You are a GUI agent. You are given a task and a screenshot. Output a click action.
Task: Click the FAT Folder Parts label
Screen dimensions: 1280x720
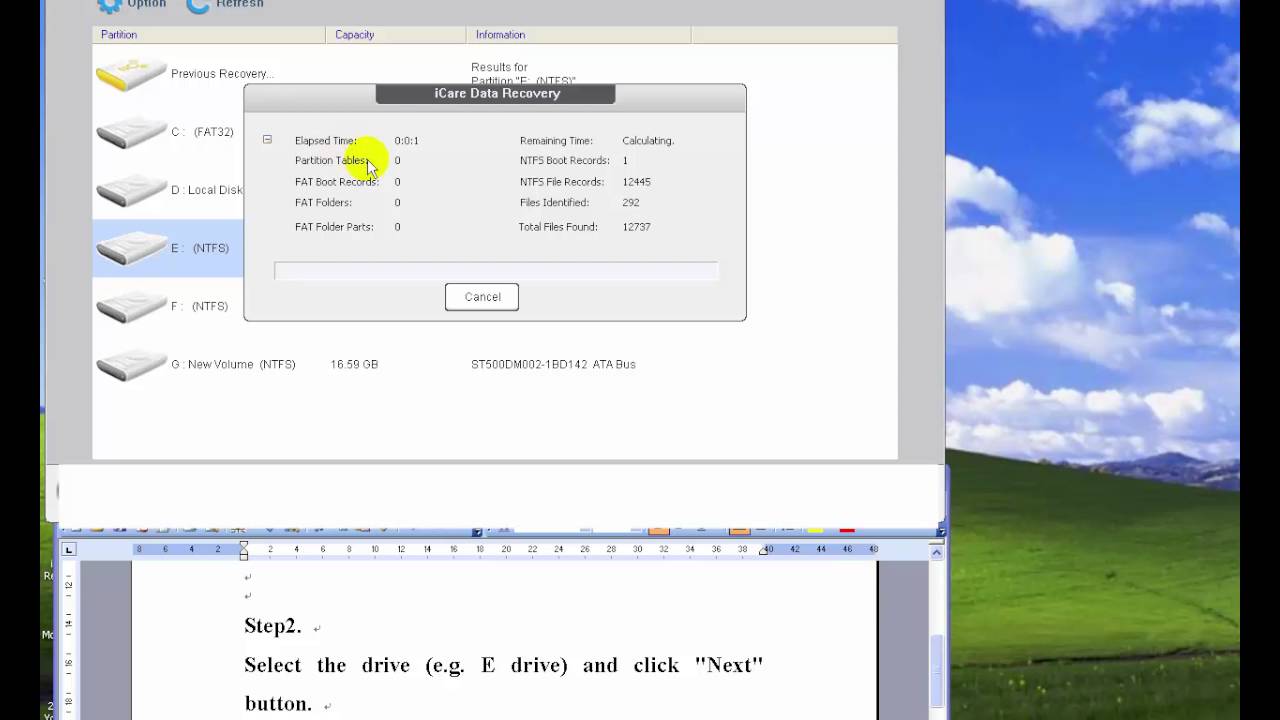pos(334,227)
